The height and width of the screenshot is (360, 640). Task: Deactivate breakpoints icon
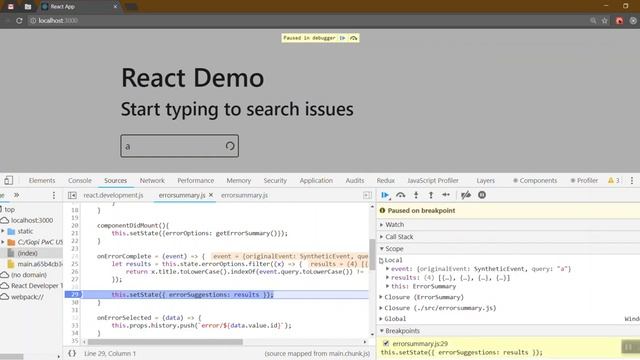pos(466,195)
